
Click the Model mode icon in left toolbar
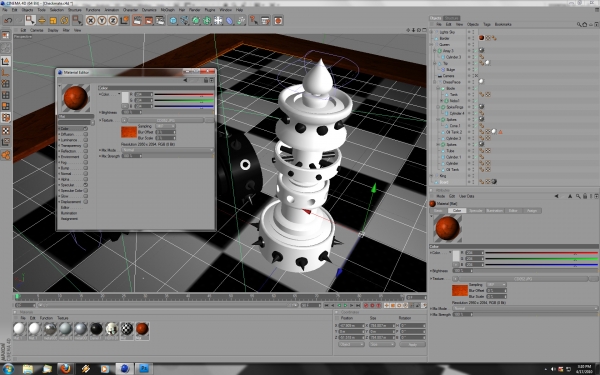pos(6,61)
